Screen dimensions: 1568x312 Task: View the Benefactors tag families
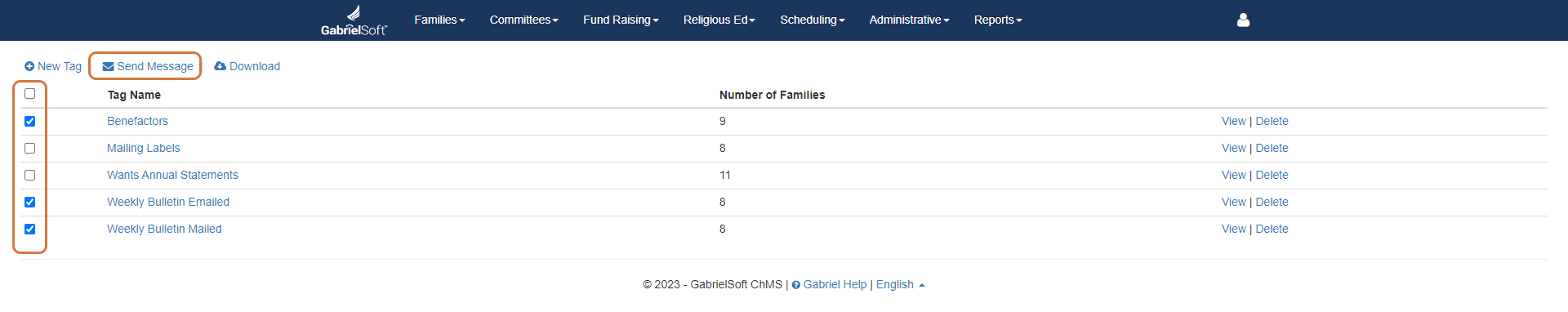click(1233, 121)
